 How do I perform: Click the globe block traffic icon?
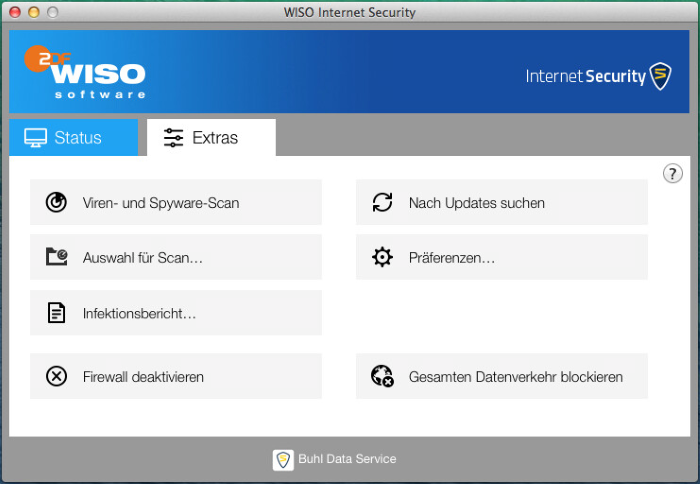point(383,376)
